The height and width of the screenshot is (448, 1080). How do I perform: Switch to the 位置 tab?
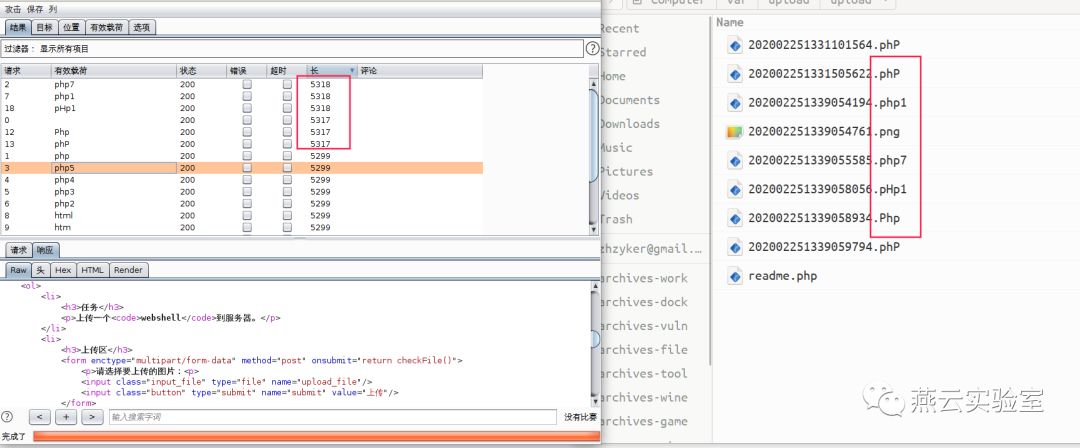pyautogui.click(x=72, y=28)
